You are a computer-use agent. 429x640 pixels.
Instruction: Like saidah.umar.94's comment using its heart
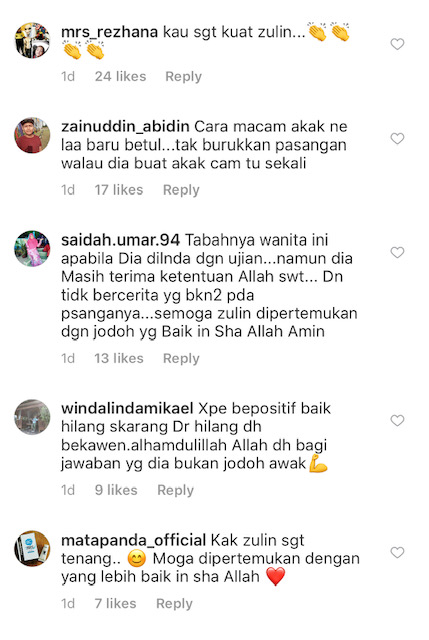coord(397,252)
